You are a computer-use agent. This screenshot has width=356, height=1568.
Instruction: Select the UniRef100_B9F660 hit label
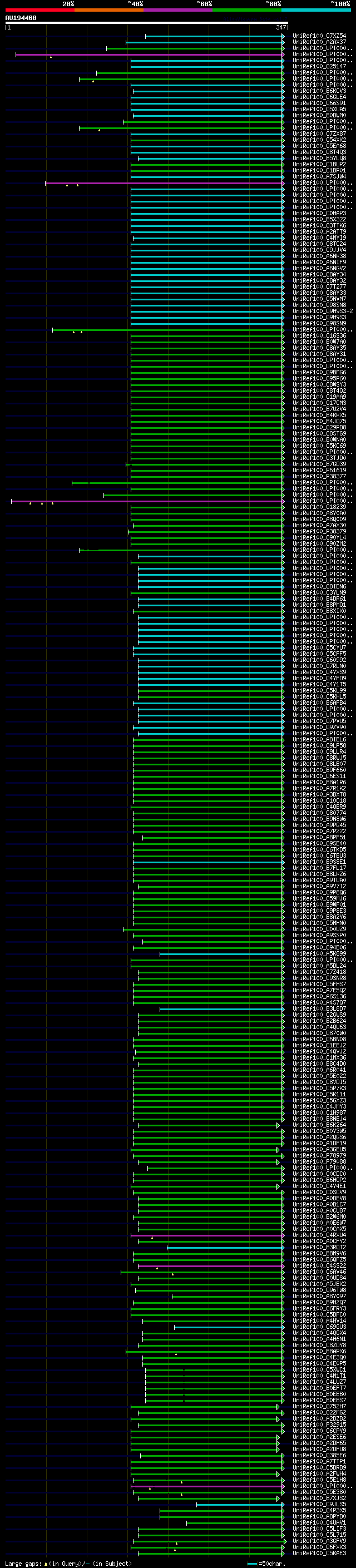click(x=319, y=770)
